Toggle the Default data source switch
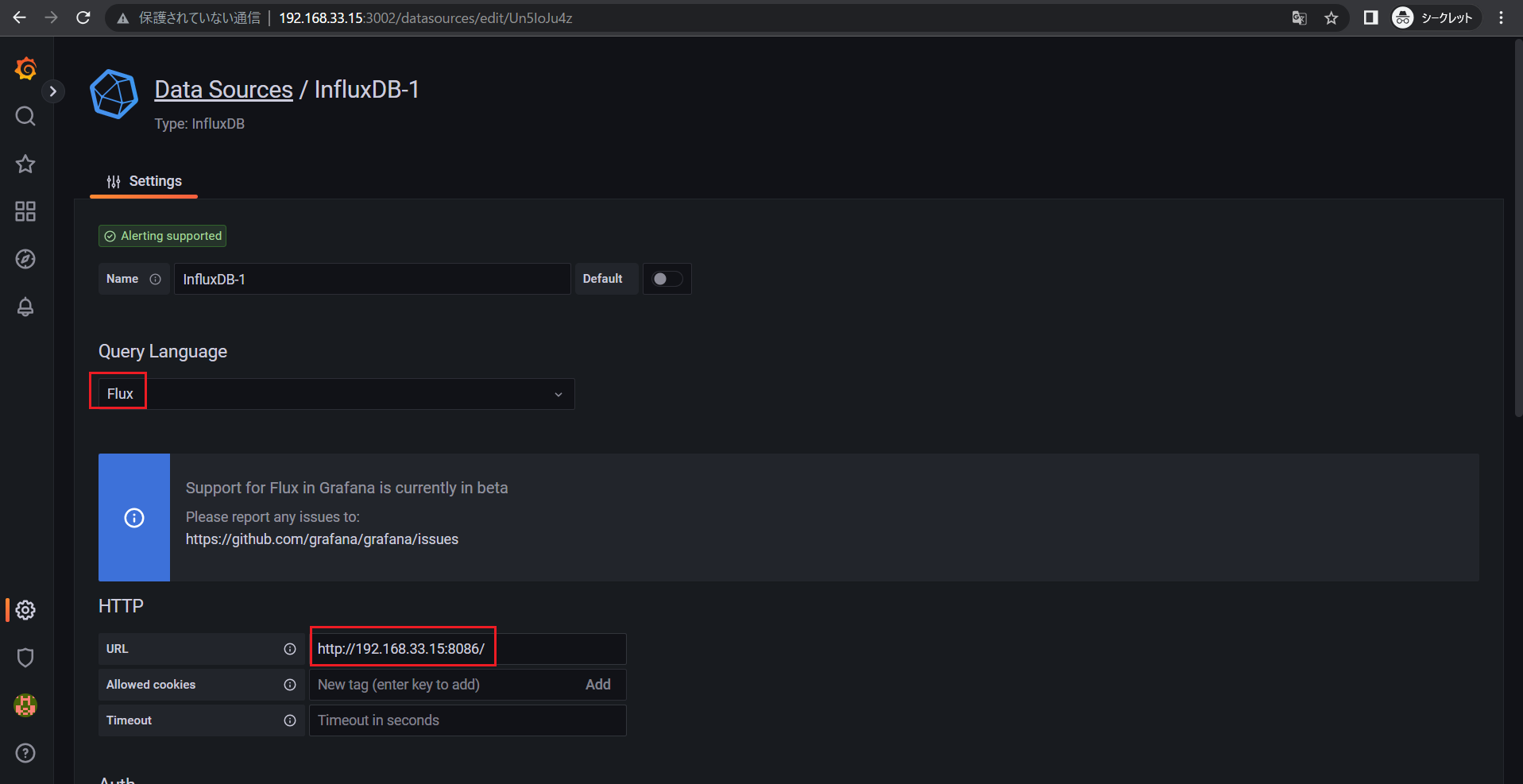The height and width of the screenshot is (784, 1523). (x=667, y=279)
